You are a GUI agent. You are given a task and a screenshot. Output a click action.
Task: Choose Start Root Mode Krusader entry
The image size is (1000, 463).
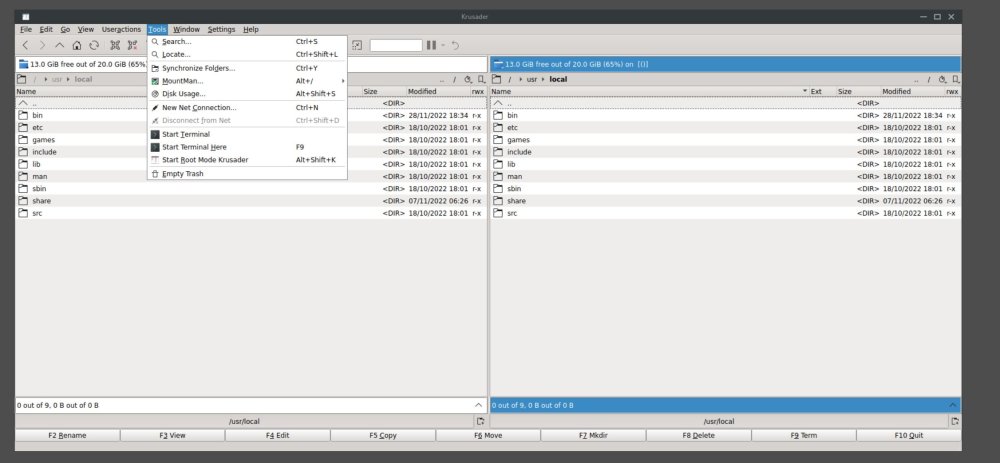tap(247, 160)
